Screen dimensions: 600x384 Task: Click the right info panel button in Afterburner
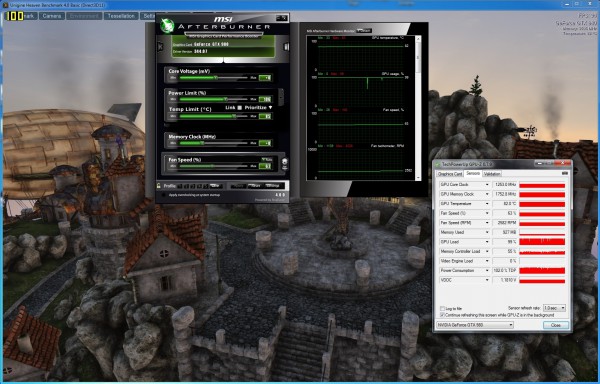click(286, 47)
